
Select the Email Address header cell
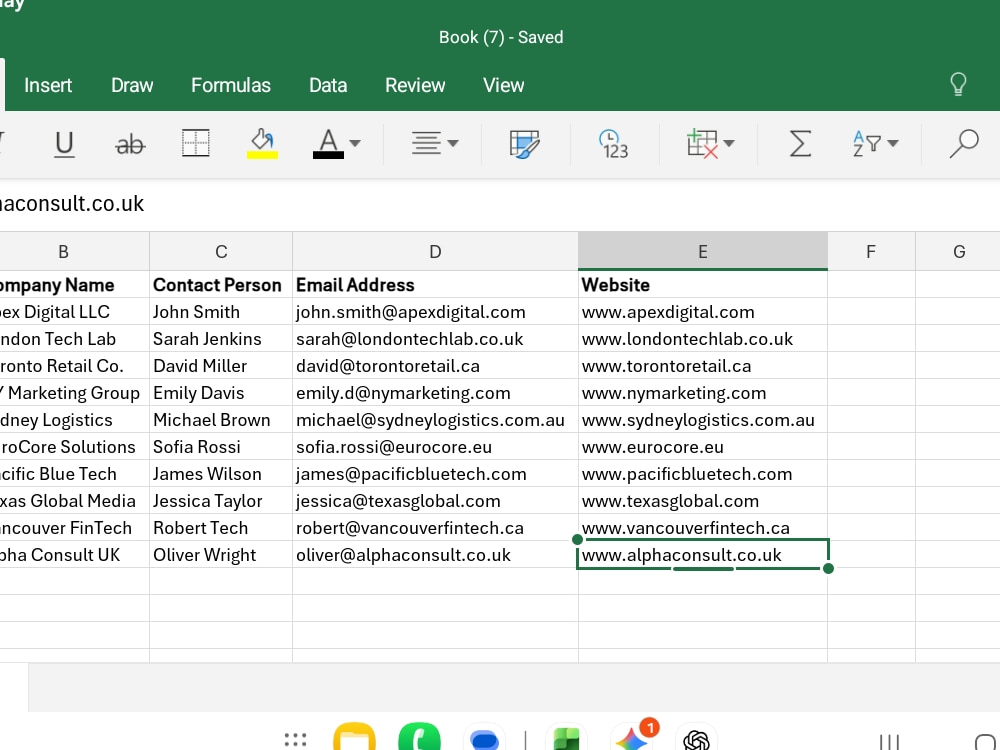coord(435,284)
